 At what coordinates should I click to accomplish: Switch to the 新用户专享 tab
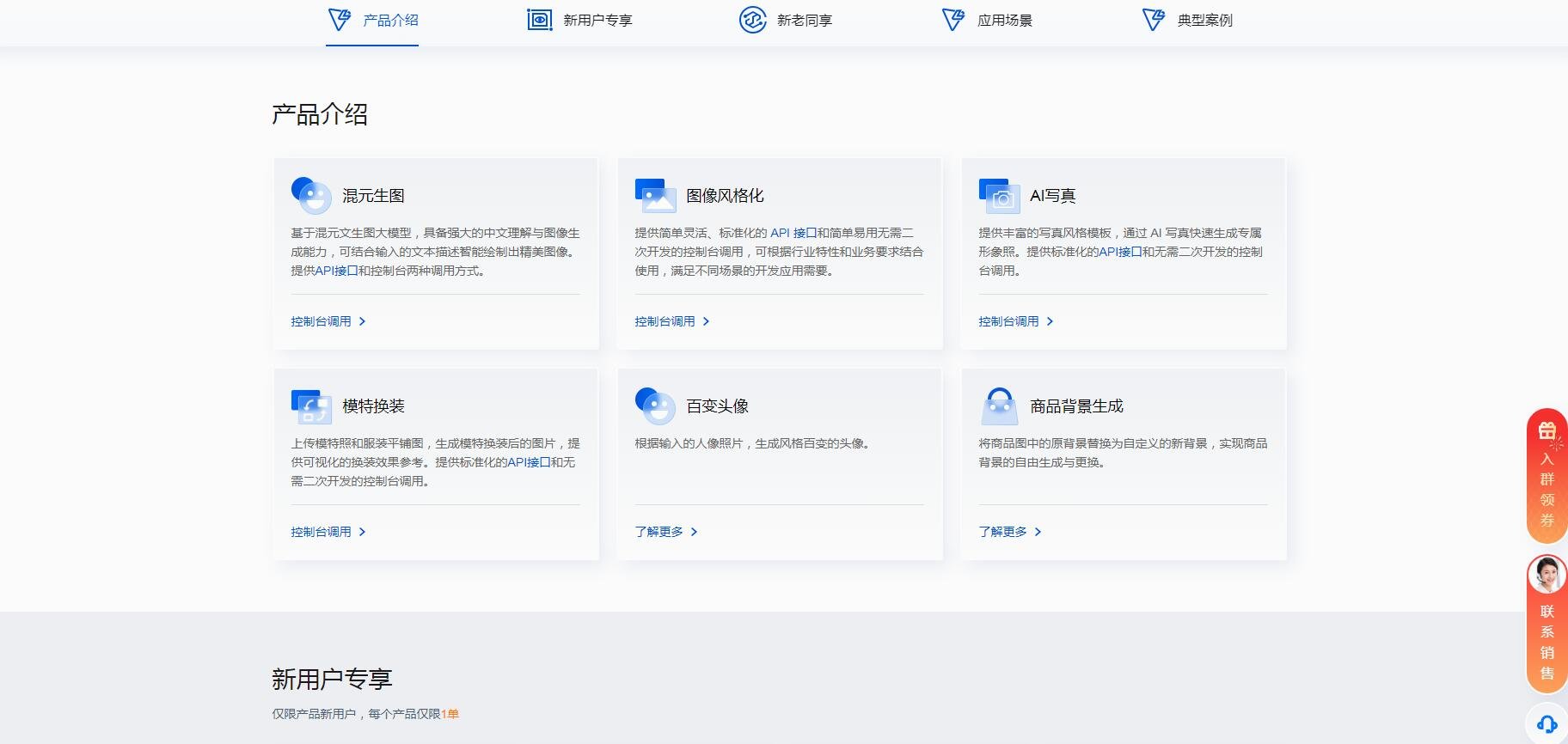pos(579,20)
